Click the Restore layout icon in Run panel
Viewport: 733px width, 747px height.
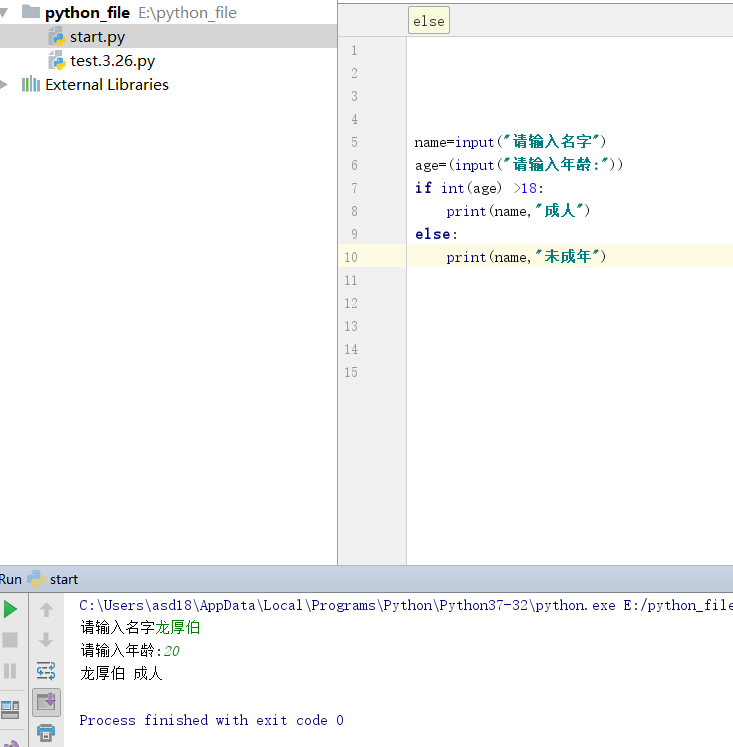coord(10,710)
